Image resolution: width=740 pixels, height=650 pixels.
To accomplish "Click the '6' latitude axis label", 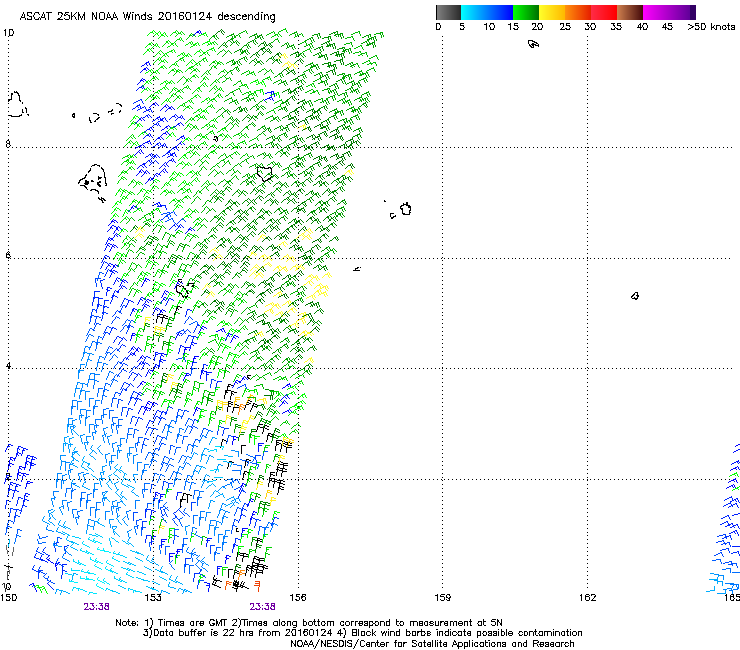I will coord(8,255).
